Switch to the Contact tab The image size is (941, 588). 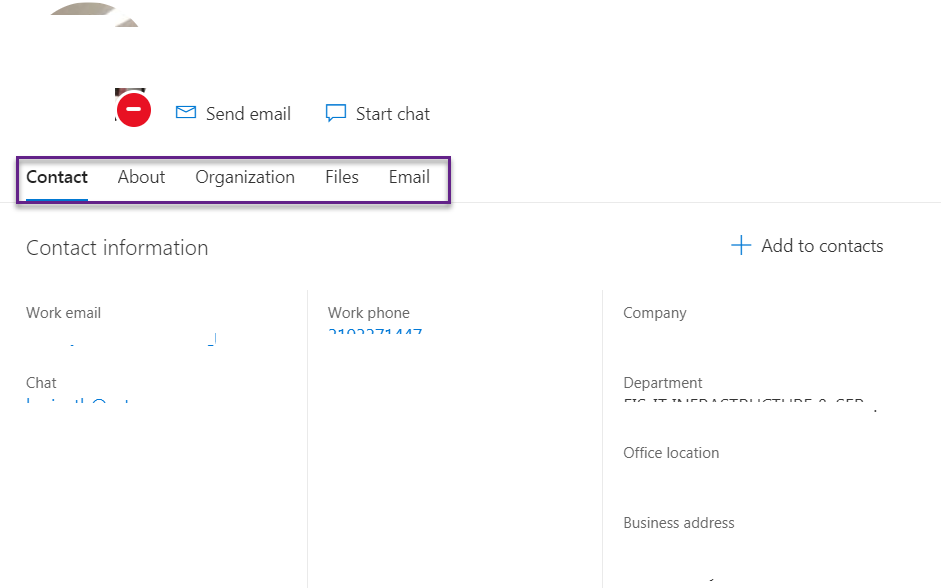[x=57, y=177]
